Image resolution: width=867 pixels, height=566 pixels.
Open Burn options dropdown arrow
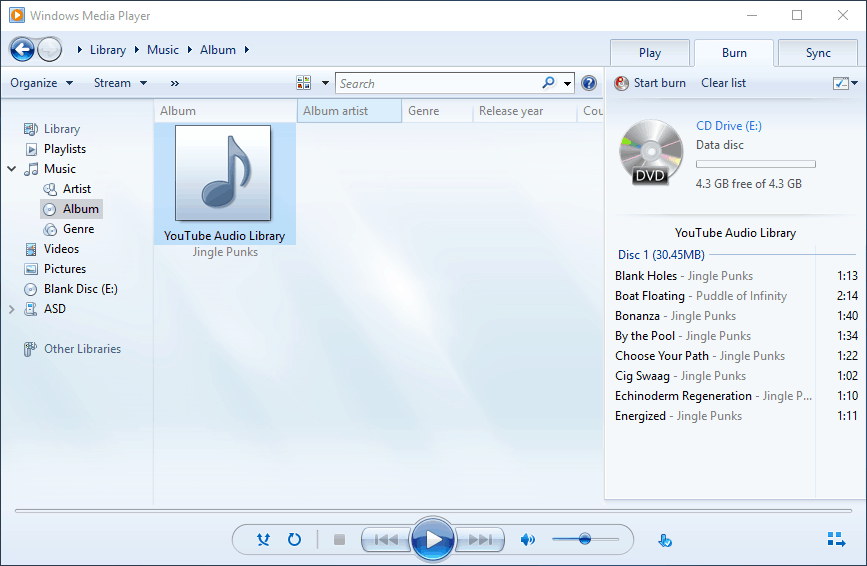[854, 83]
